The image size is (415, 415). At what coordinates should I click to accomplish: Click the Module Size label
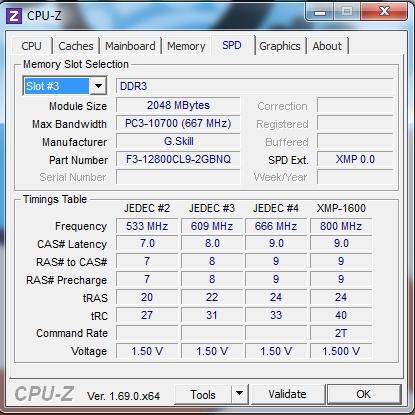tap(78, 106)
